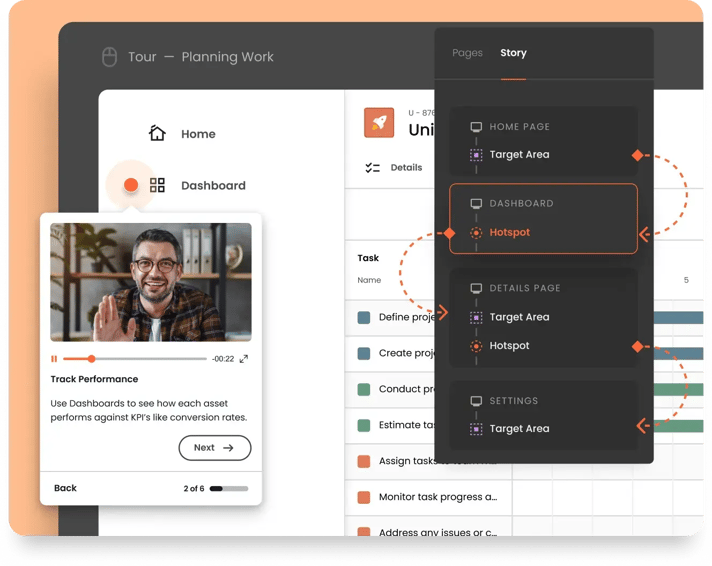The image size is (712, 566).
Task: Toggle the Define project task square
Action: click(x=364, y=317)
